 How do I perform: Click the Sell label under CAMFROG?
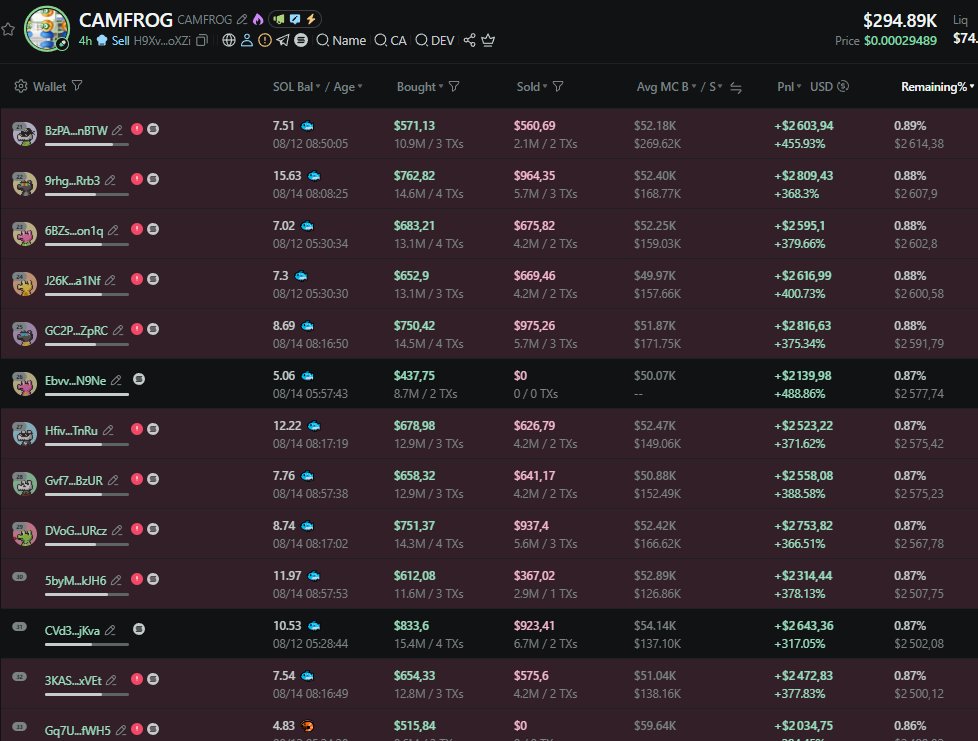120,41
